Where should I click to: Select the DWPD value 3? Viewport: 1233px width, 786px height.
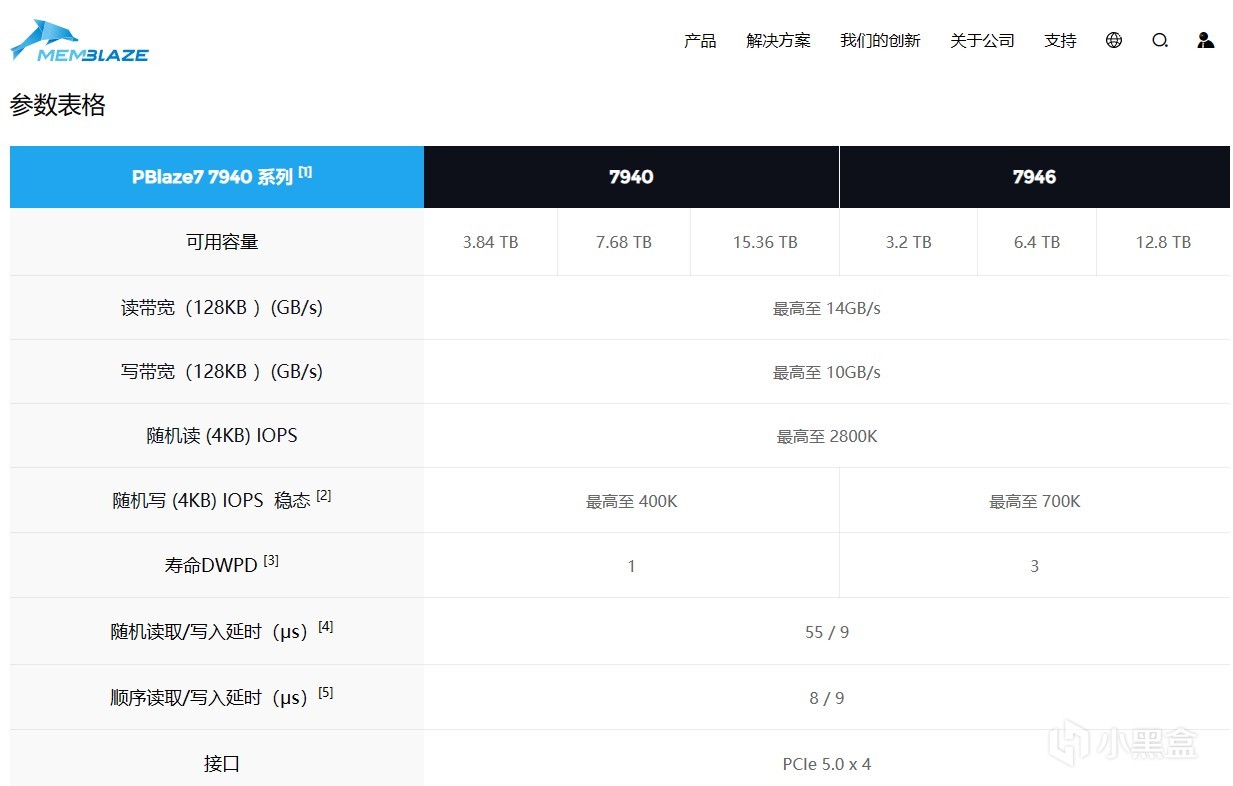tap(1034, 567)
